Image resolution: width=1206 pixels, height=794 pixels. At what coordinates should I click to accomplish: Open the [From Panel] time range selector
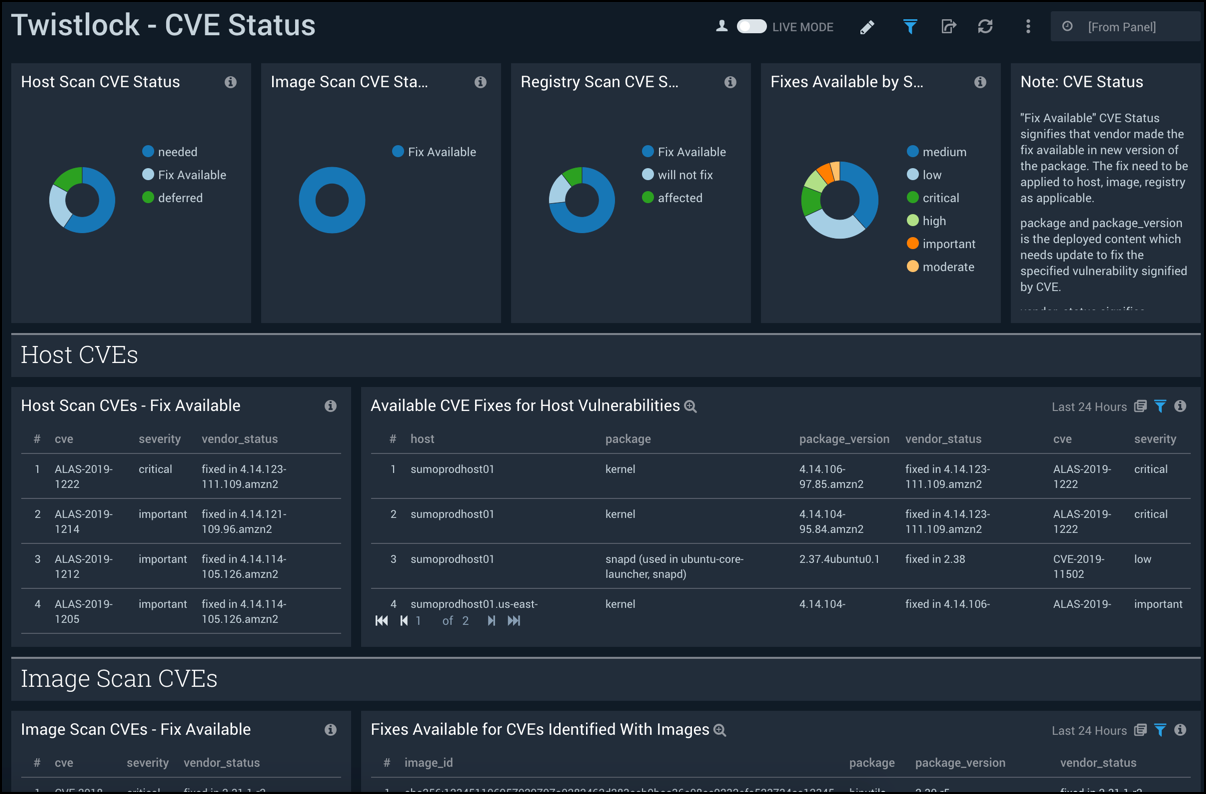1125,26
